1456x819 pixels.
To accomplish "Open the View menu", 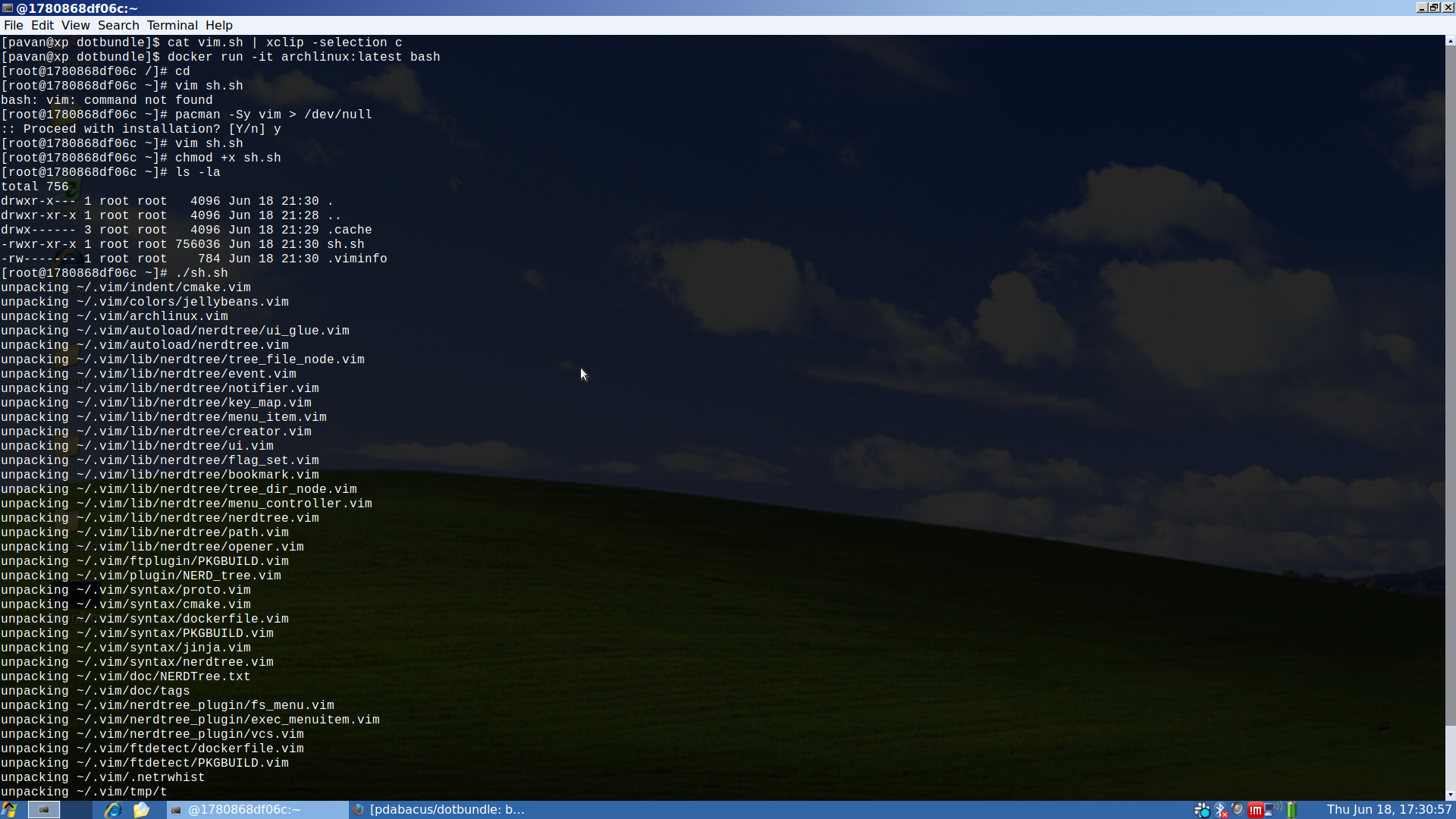I will click(x=75, y=25).
